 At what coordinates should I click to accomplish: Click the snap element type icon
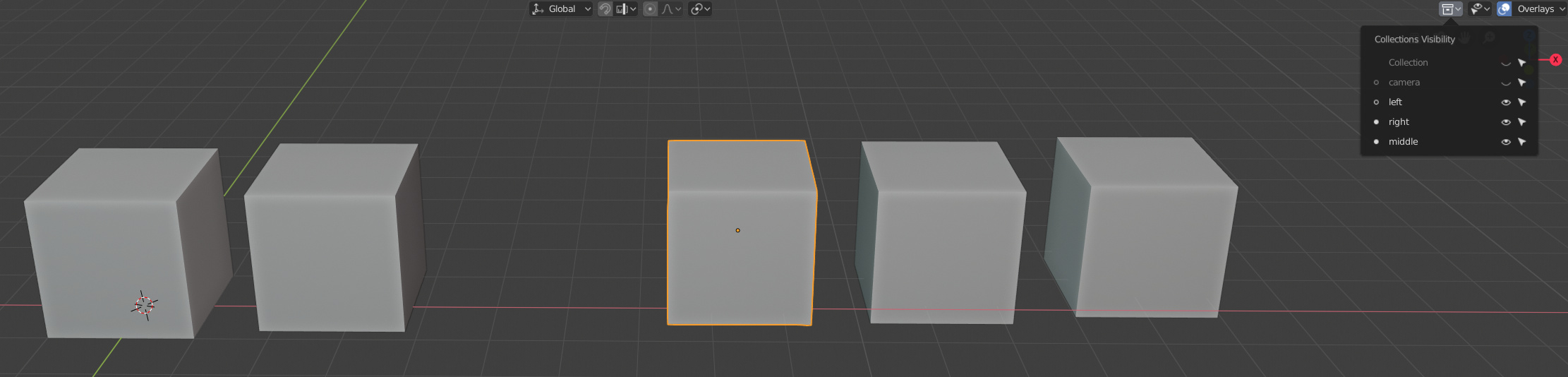tap(622, 8)
